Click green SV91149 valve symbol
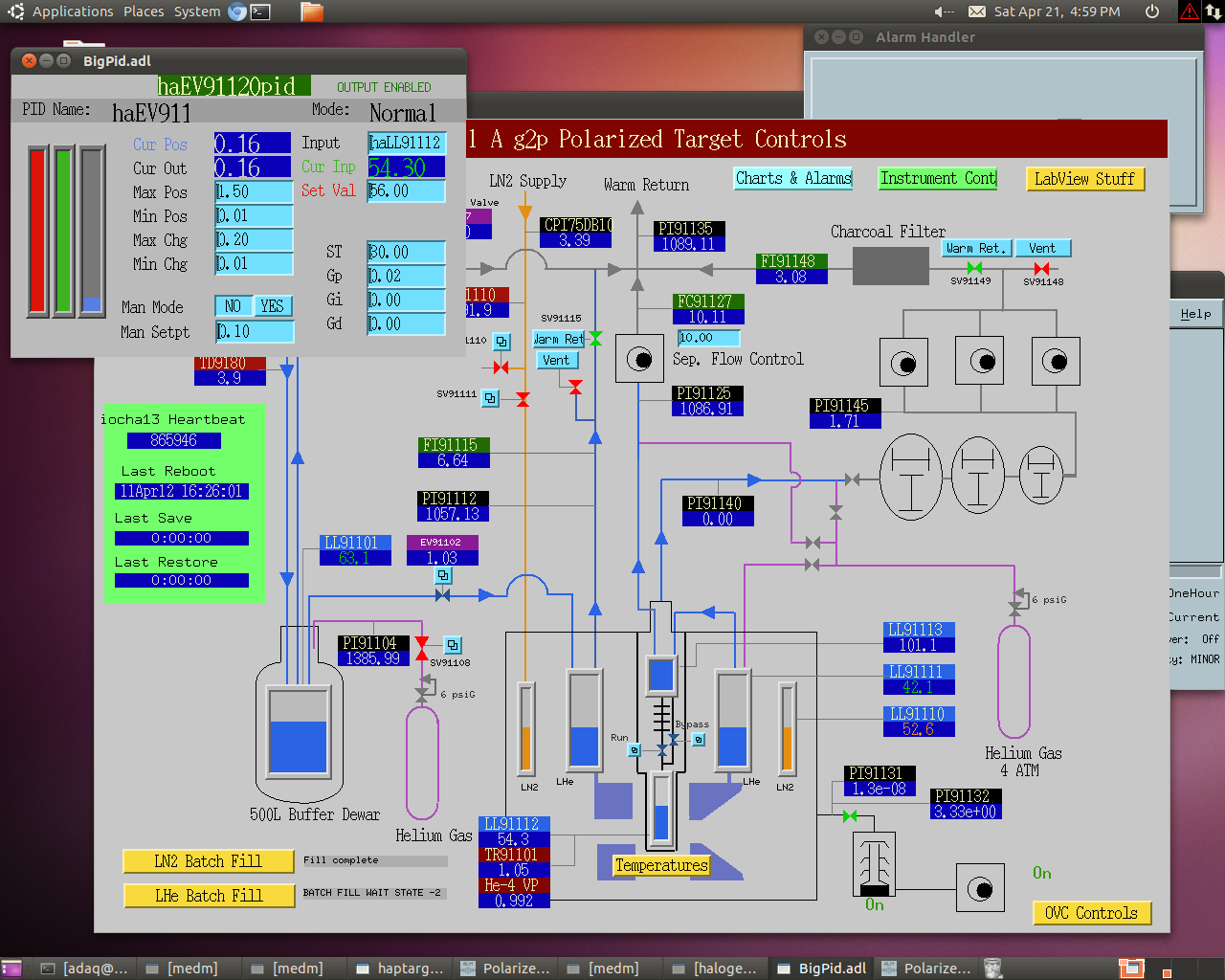Screen dimensions: 1225x980 974,268
